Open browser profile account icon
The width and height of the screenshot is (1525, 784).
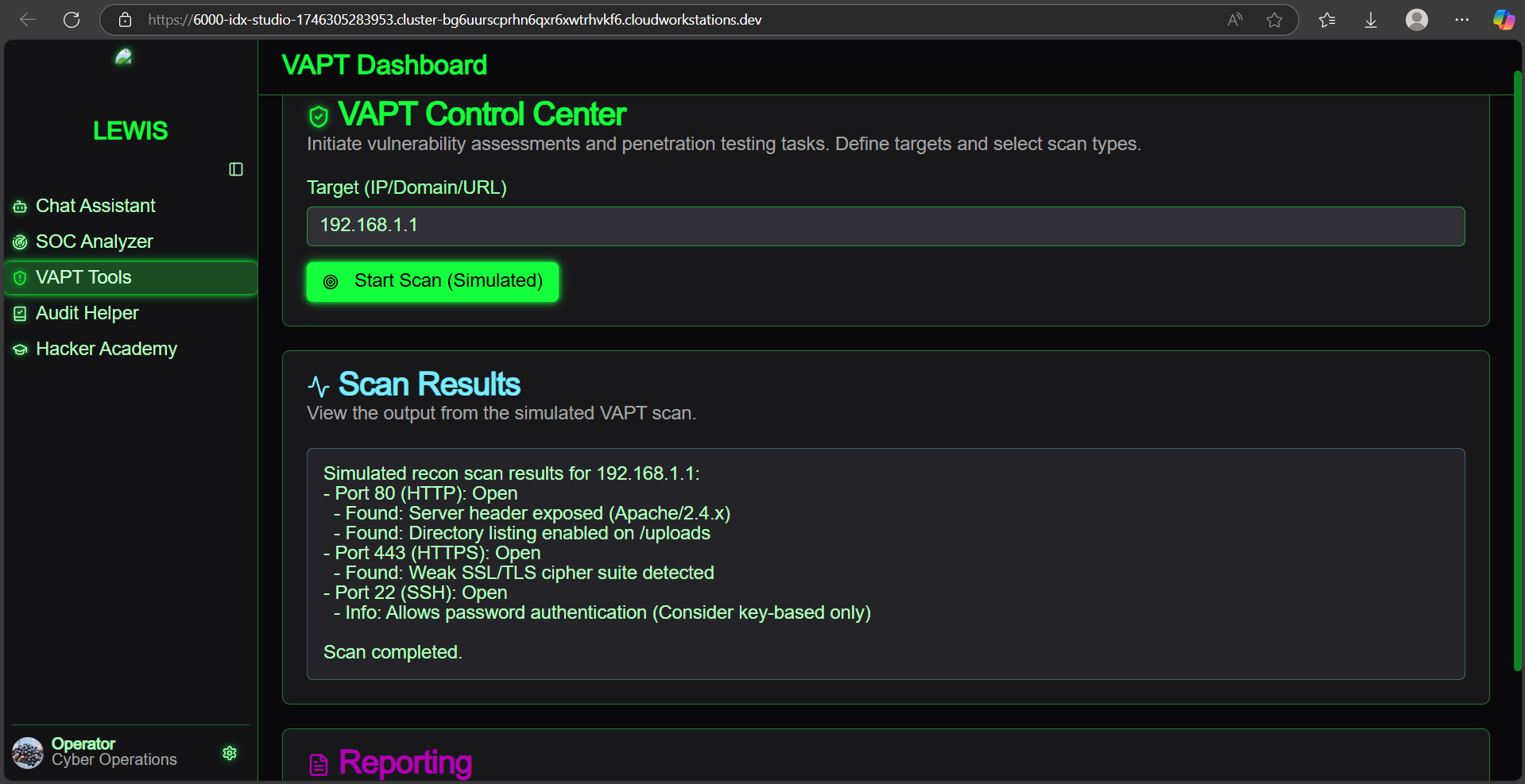click(1416, 20)
